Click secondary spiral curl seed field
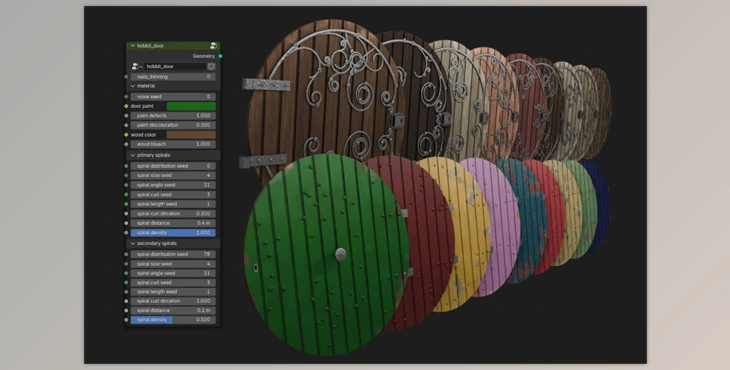730x370 pixels. pyautogui.click(x=173, y=283)
